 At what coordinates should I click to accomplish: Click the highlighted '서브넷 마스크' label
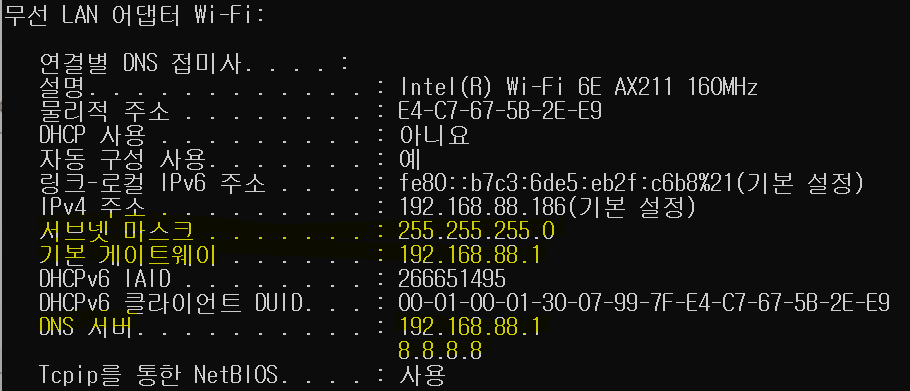(x=116, y=232)
